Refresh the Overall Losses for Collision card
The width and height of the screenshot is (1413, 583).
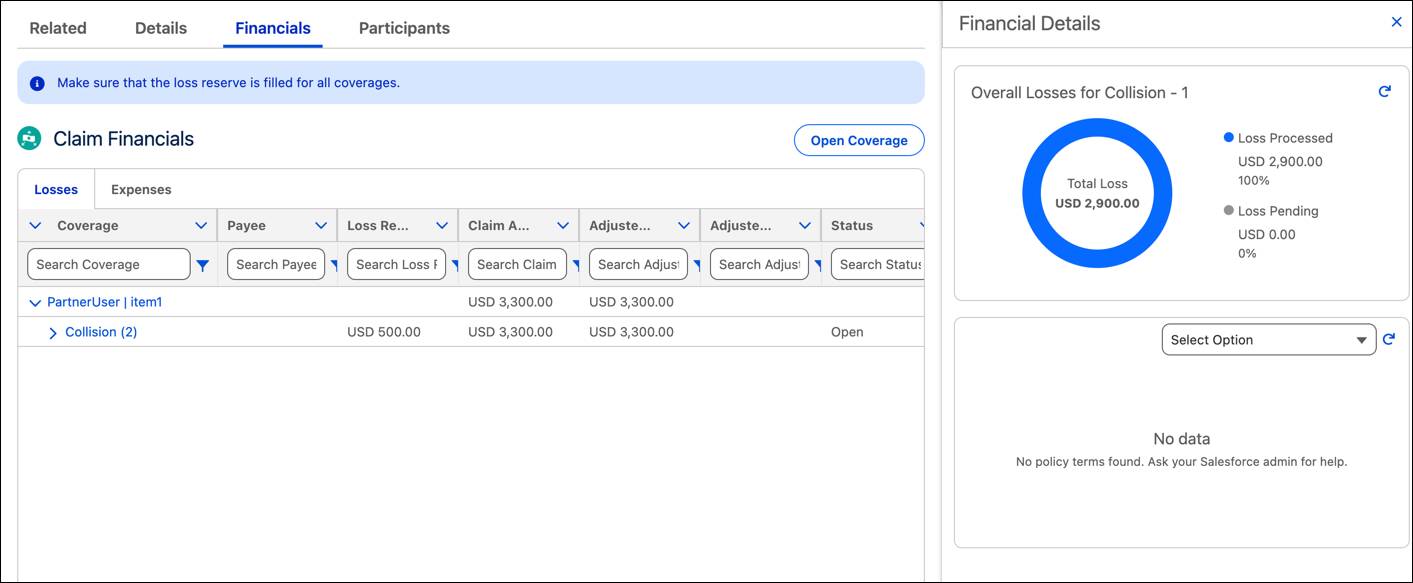pos(1385,92)
